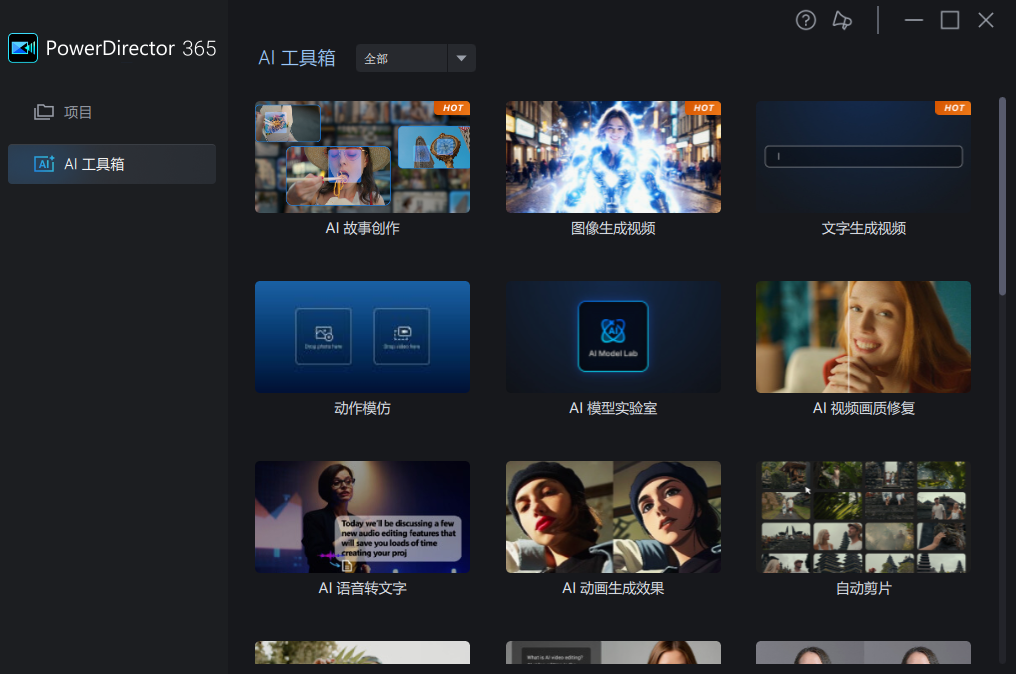Open the 文字生成视频 label link

coord(863,228)
